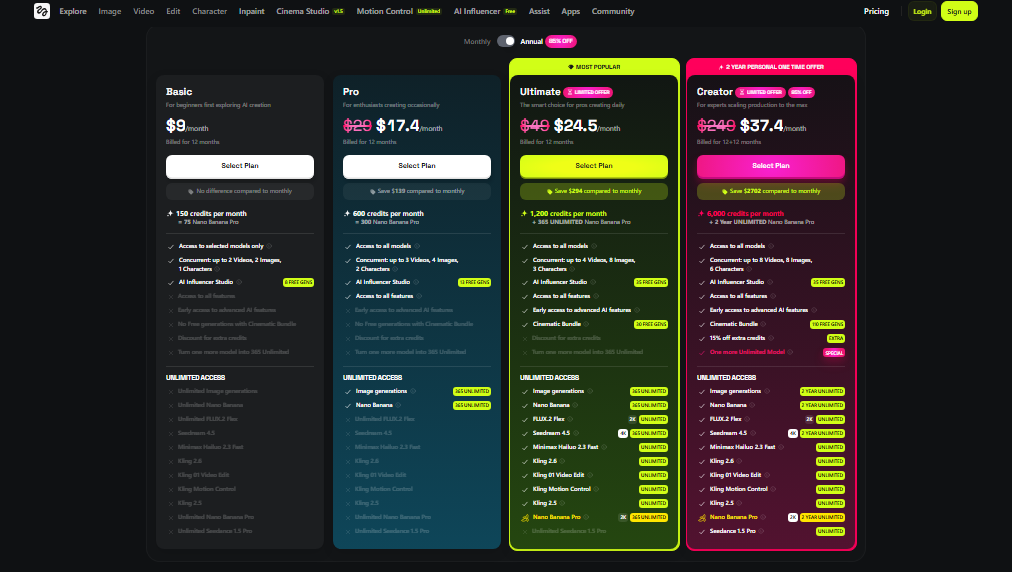Switch billing to 'Monthly' label
Image resolution: width=1012 pixels, height=572 pixels.
pyautogui.click(x=477, y=41)
